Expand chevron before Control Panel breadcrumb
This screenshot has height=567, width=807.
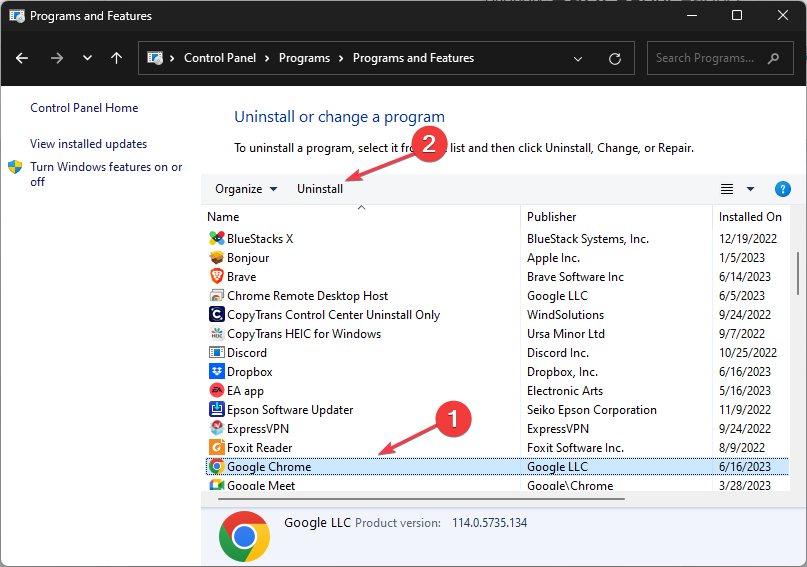172,58
